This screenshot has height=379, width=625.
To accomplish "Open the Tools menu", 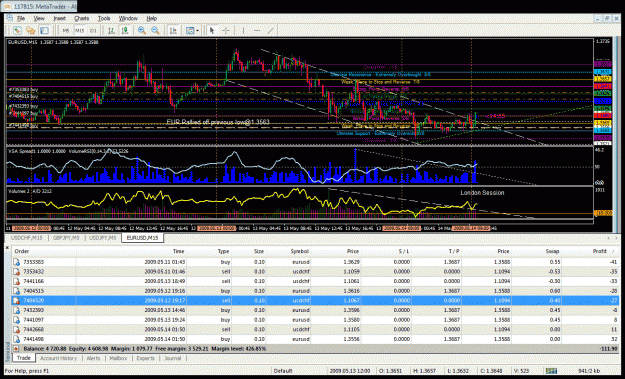I will [104, 18].
